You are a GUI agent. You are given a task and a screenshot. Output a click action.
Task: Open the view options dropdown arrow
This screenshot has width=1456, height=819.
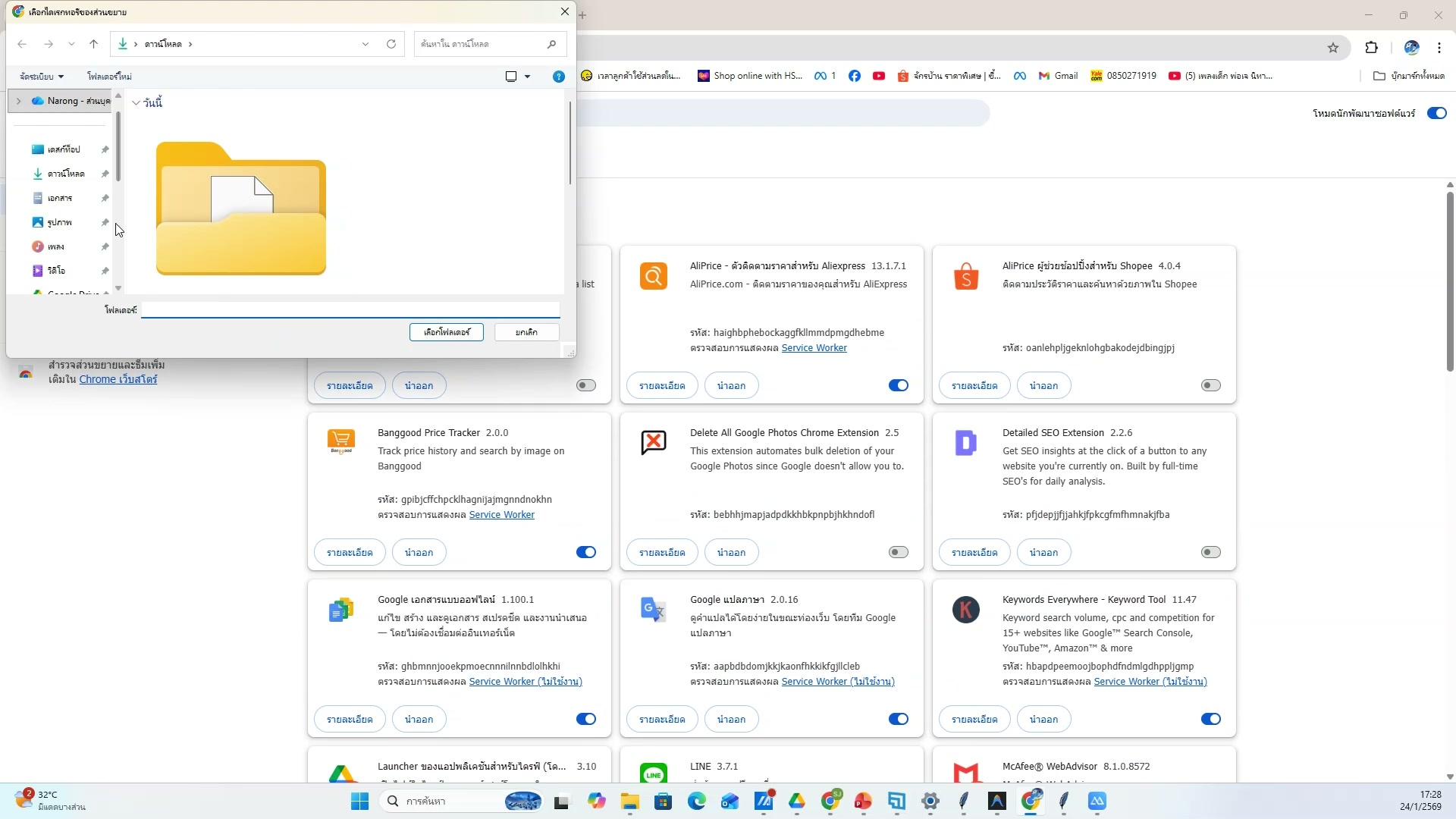528,77
